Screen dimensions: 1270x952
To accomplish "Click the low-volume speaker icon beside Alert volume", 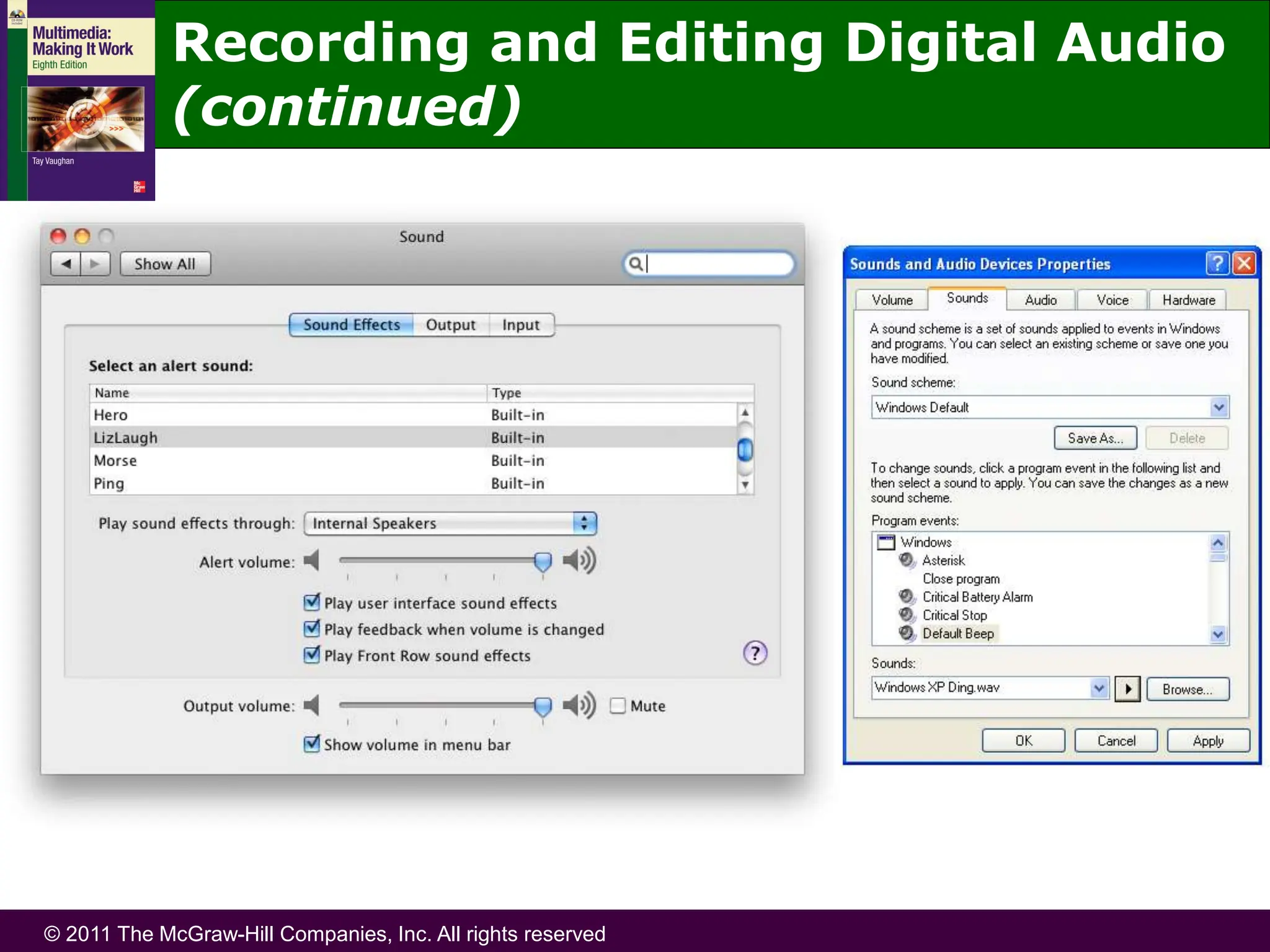I will coord(311,561).
